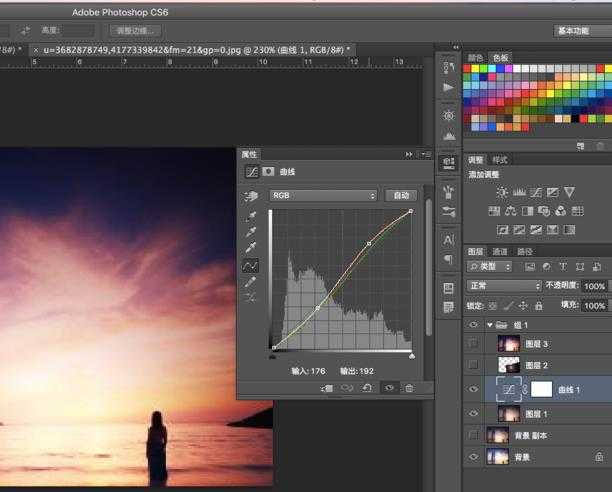
Task: Switch to the 通道 (Channels) tab
Action: [500, 252]
